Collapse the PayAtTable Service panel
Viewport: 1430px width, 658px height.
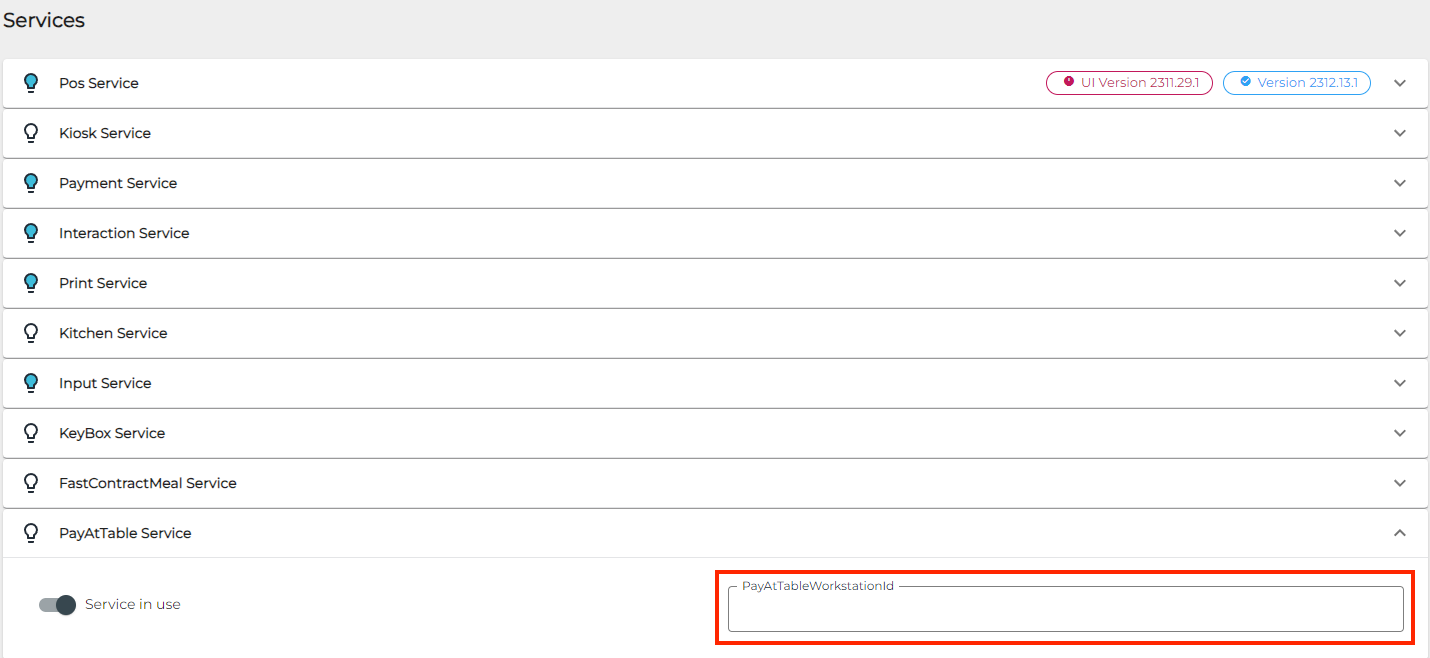(1400, 533)
